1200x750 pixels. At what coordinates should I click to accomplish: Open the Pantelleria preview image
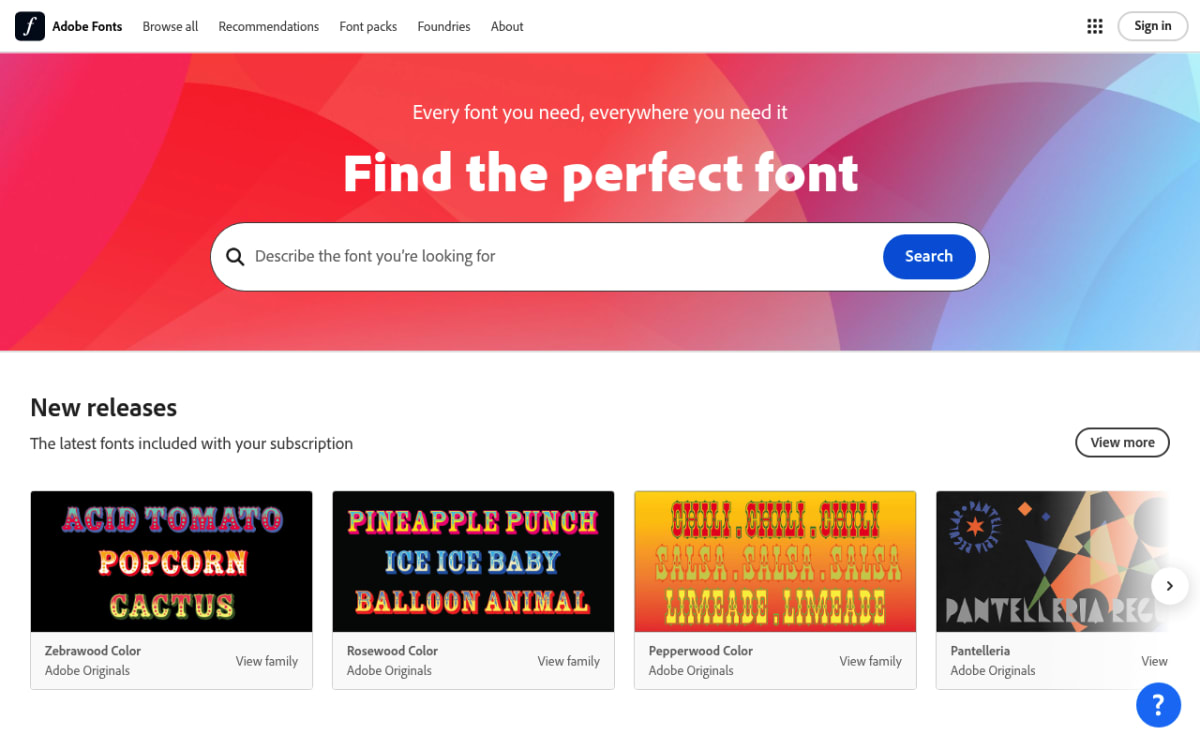(x=1052, y=561)
